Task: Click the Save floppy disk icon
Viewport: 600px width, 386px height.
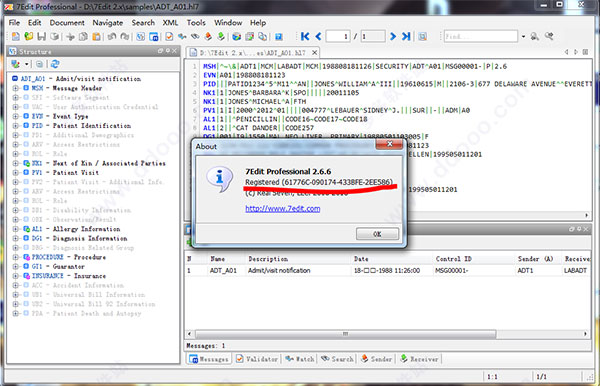Action: click(41, 36)
